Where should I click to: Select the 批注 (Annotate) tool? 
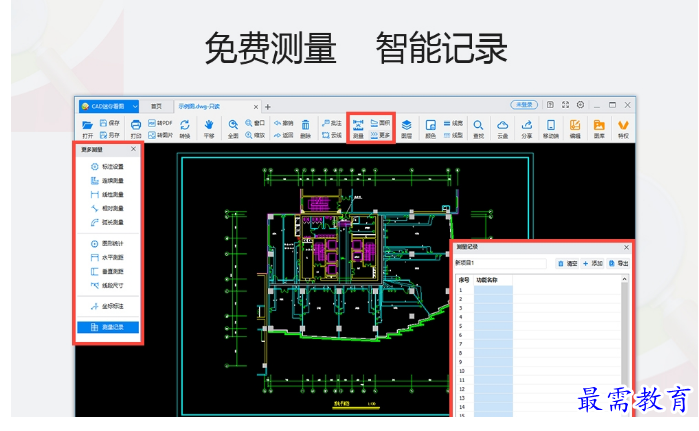click(332, 123)
